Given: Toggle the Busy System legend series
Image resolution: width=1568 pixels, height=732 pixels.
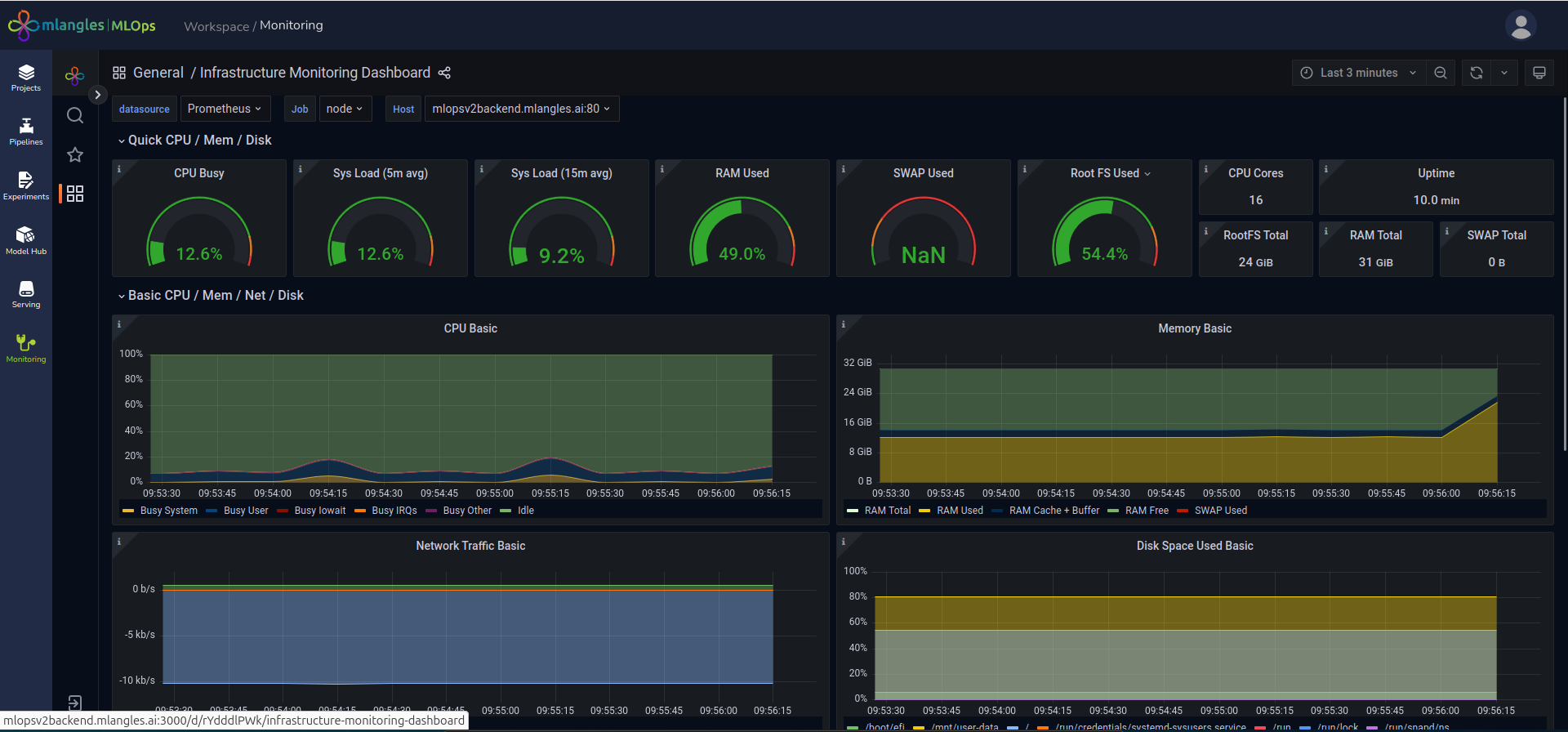Looking at the screenshot, I should tap(168, 511).
